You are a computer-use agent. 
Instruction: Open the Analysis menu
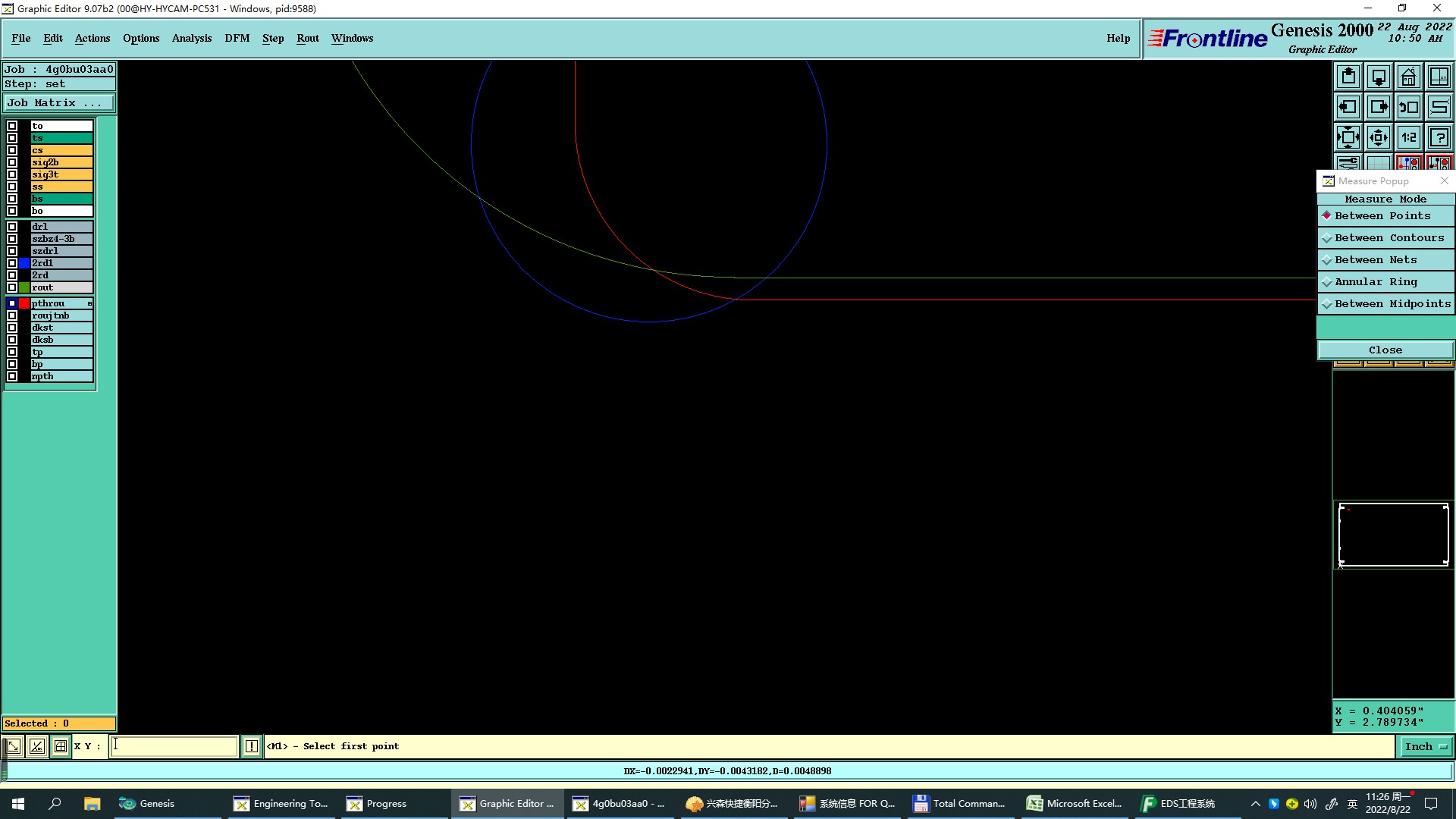191,38
